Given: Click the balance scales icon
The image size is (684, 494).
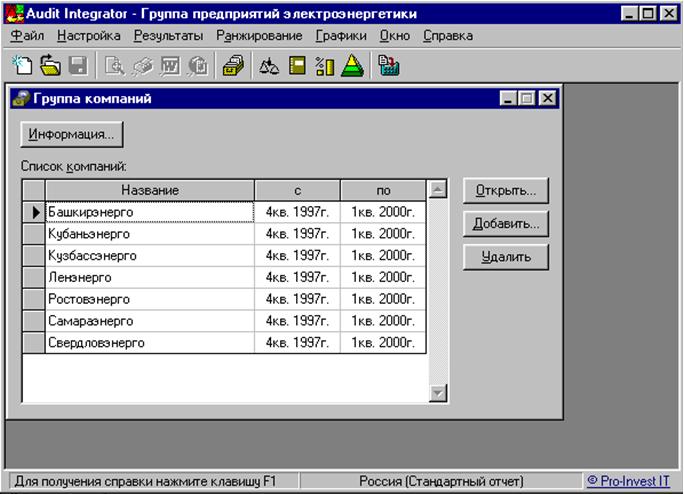Looking at the screenshot, I should [x=269, y=66].
